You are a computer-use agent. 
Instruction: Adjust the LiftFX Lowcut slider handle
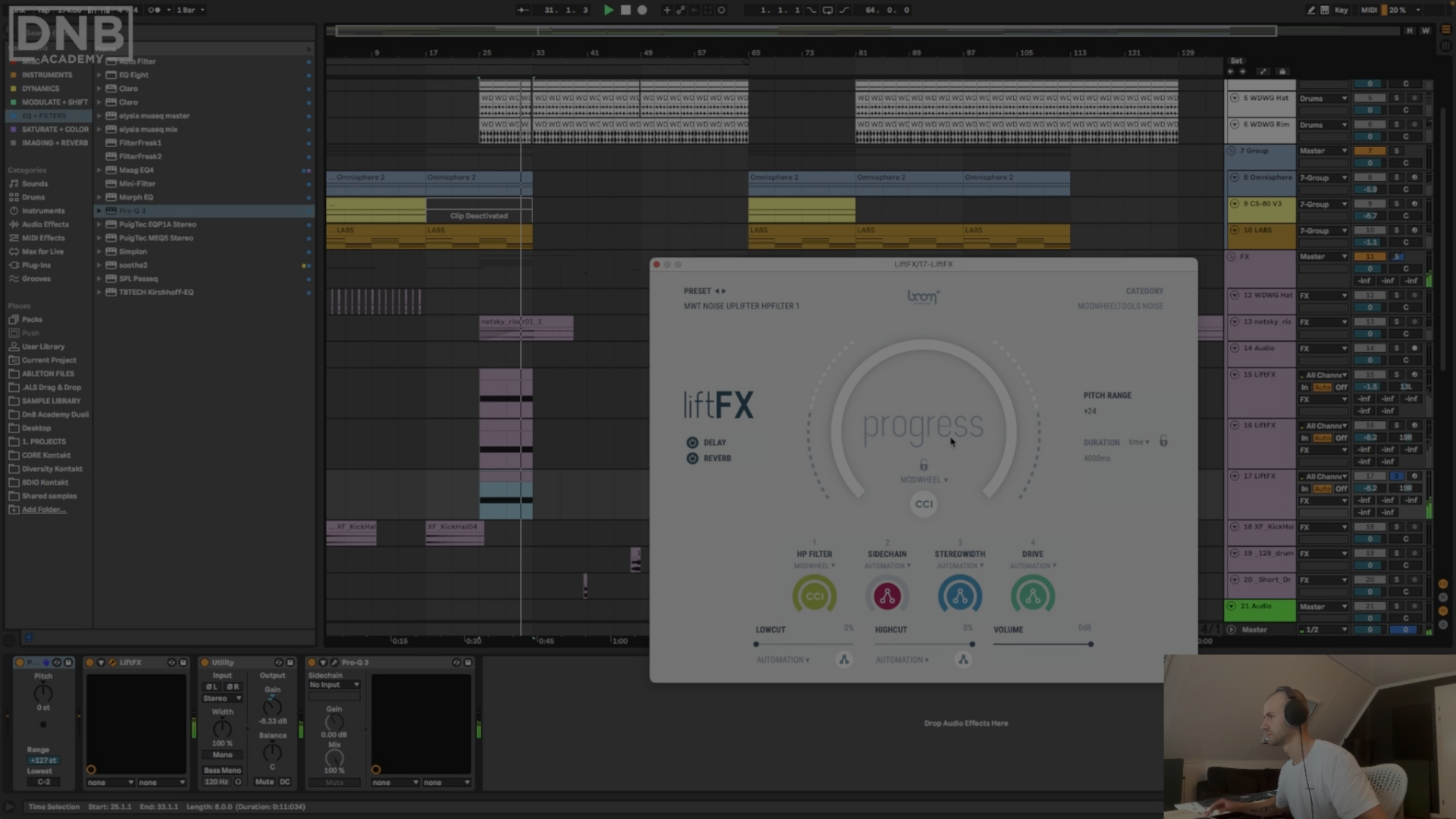756,645
